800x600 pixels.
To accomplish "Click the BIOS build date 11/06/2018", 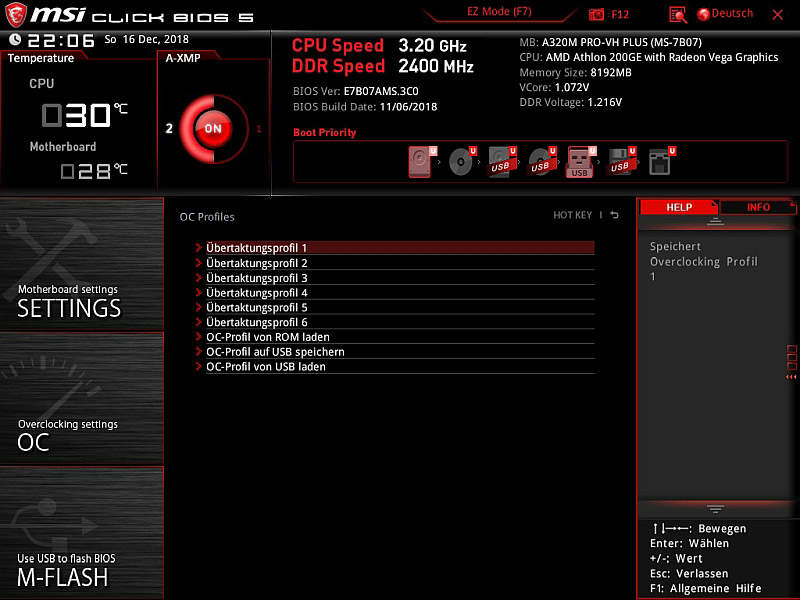I will click(409, 107).
